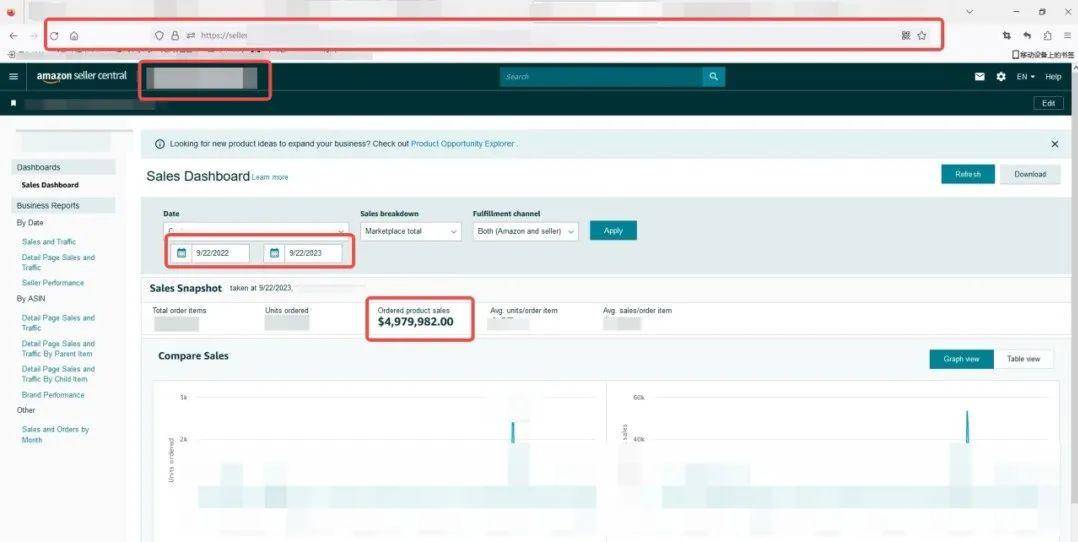Image resolution: width=1078 pixels, height=542 pixels.
Task: Open the Seller Performance link
Action: 52,283
